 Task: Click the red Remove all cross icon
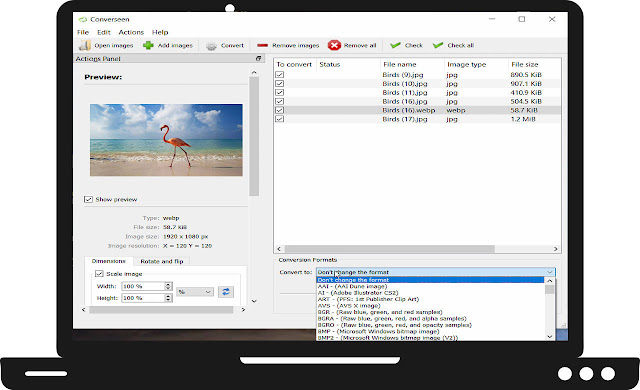coord(334,45)
